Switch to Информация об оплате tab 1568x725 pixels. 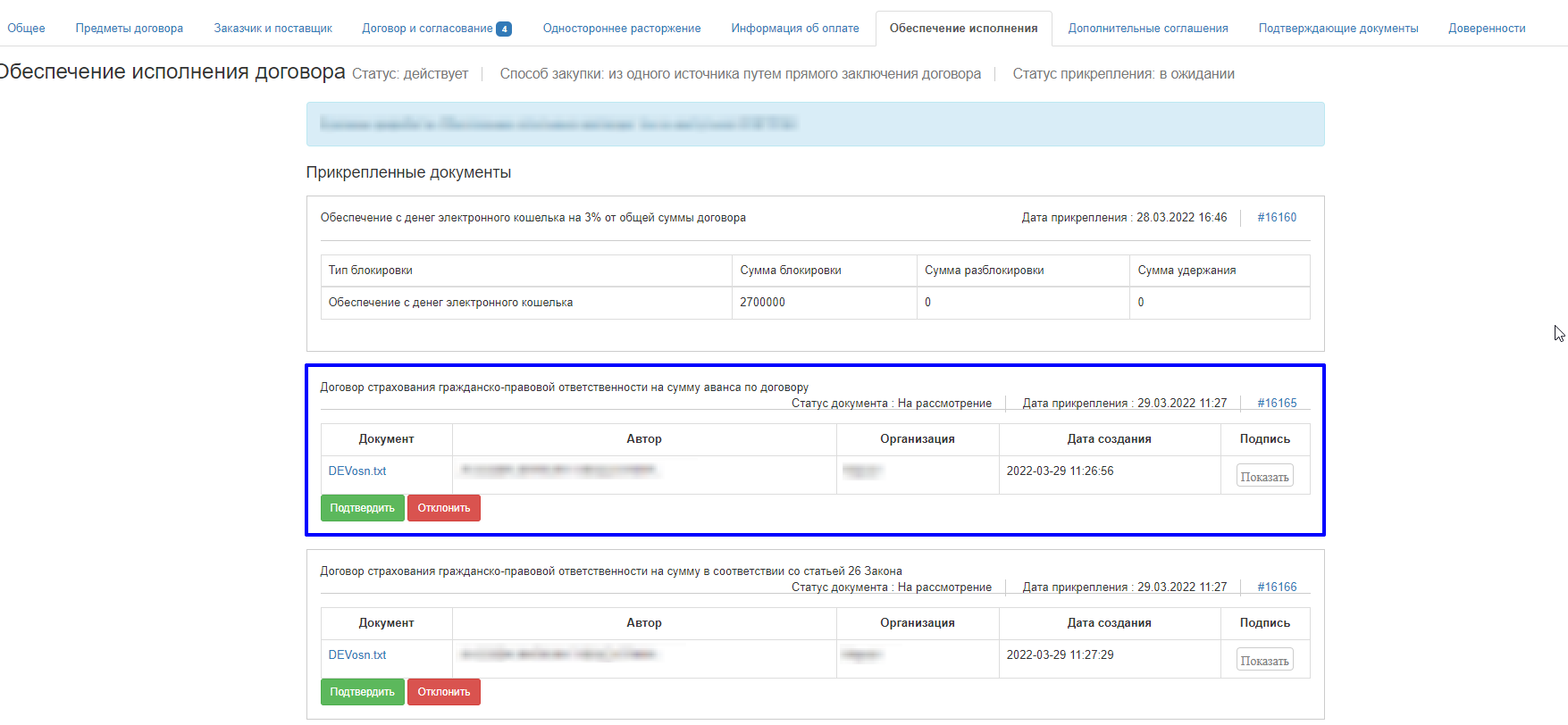pos(794,29)
